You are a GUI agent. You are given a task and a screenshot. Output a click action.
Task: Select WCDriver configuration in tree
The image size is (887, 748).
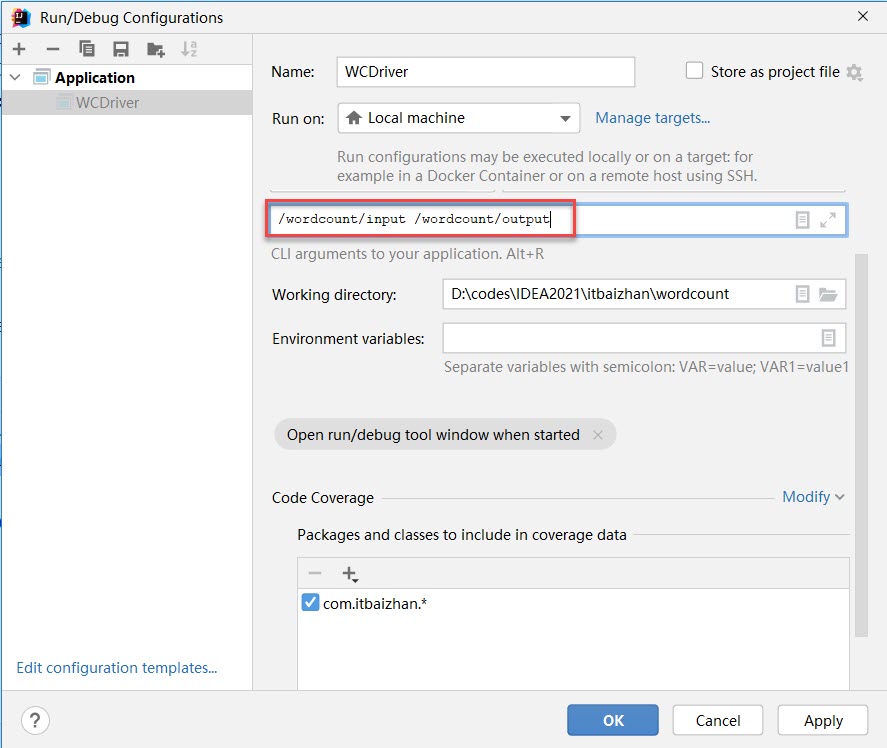click(127, 102)
